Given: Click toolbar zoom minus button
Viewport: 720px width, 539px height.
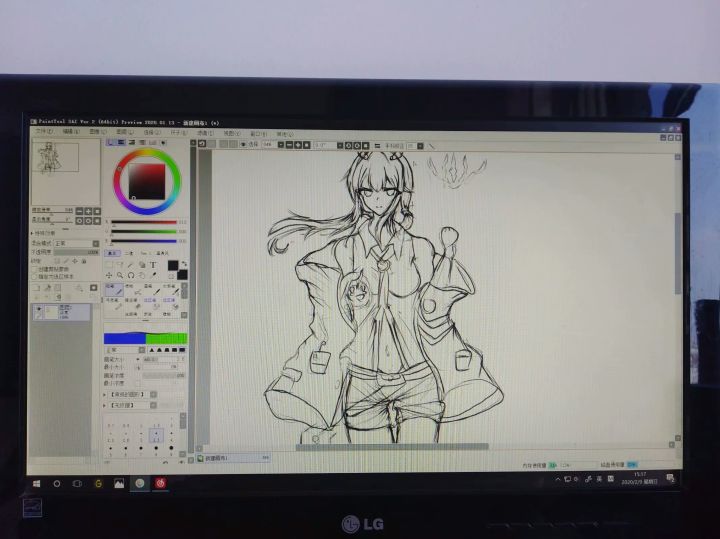Looking at the screenshot, I should tap(289, 145).
